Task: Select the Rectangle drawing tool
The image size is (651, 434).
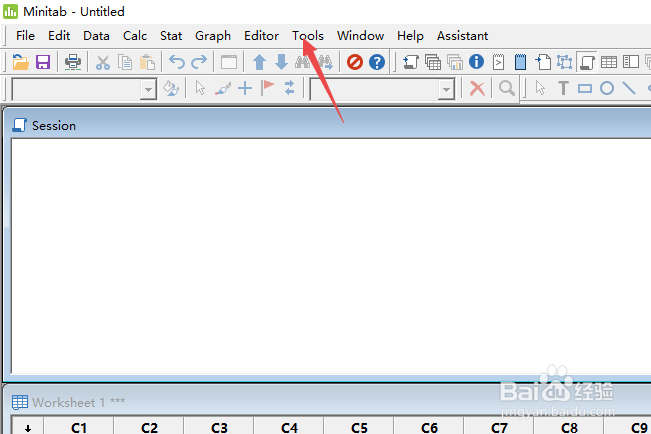Action: (x=585, y=88)
